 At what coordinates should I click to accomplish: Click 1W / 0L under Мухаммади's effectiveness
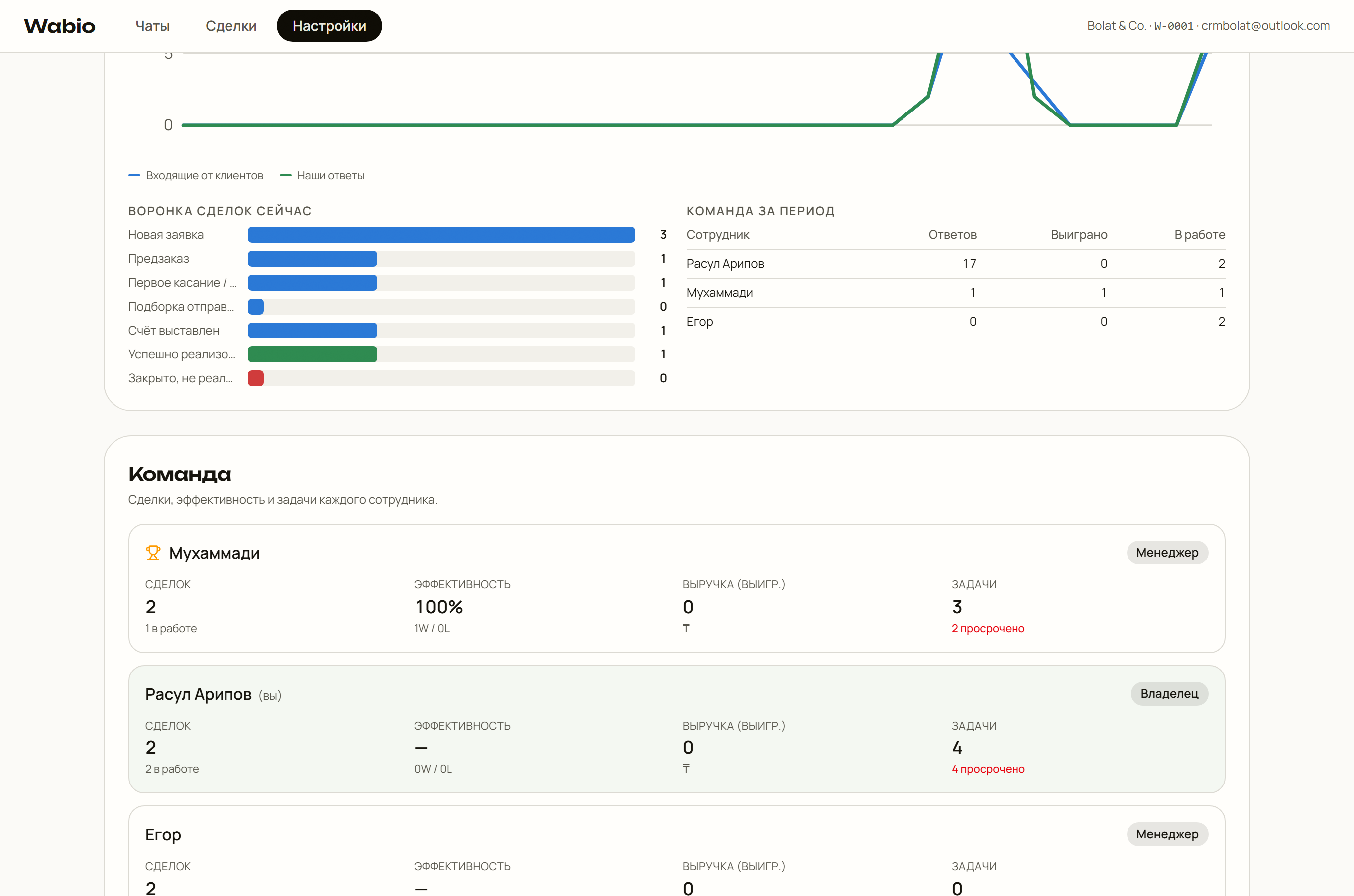coord(432,629)
